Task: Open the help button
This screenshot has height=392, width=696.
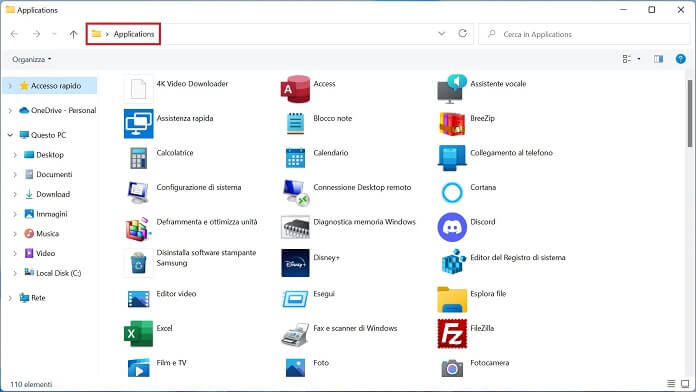Action: click(680, 59)
